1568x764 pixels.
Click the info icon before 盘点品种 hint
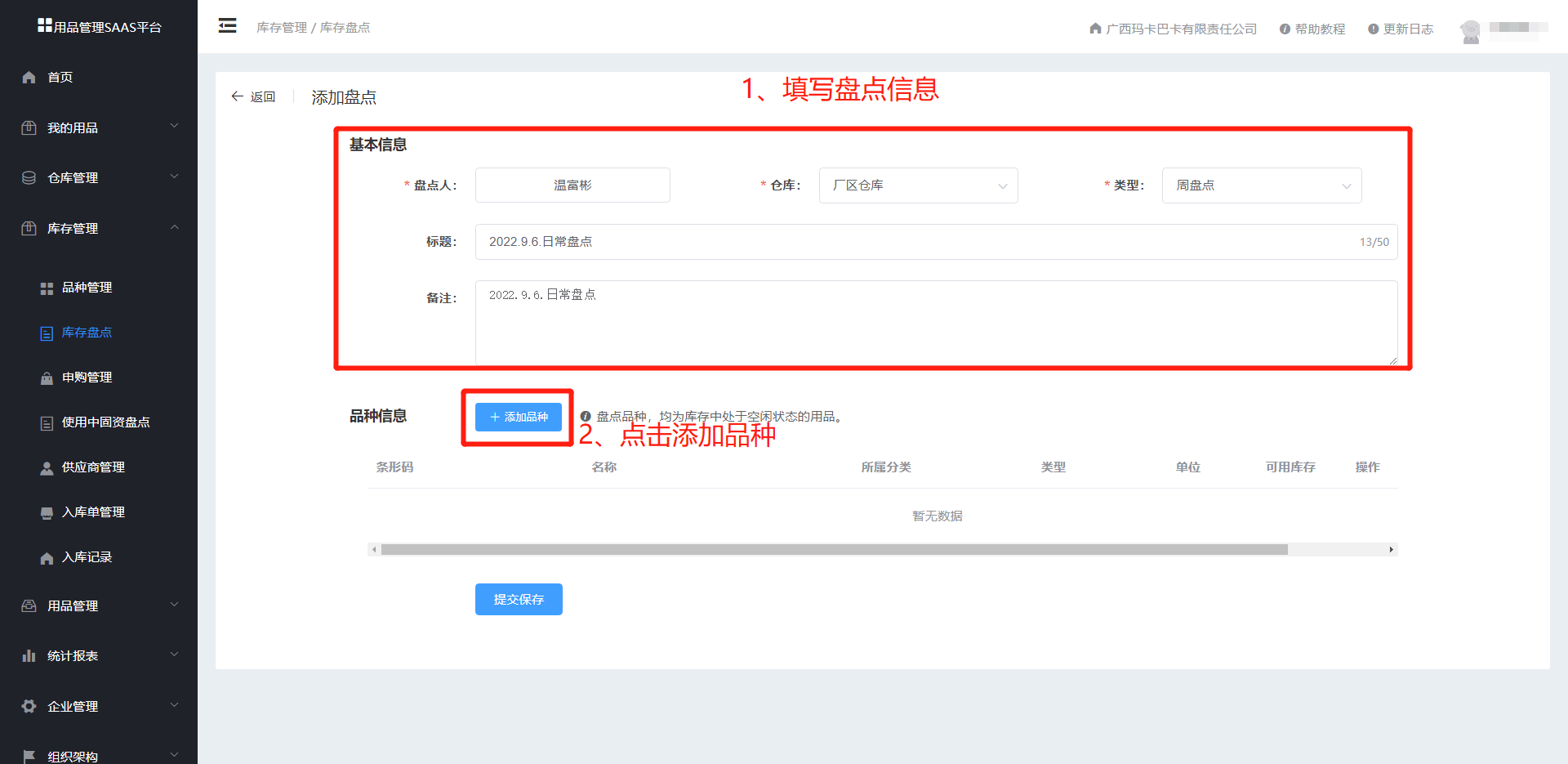[x=586, y=417]
